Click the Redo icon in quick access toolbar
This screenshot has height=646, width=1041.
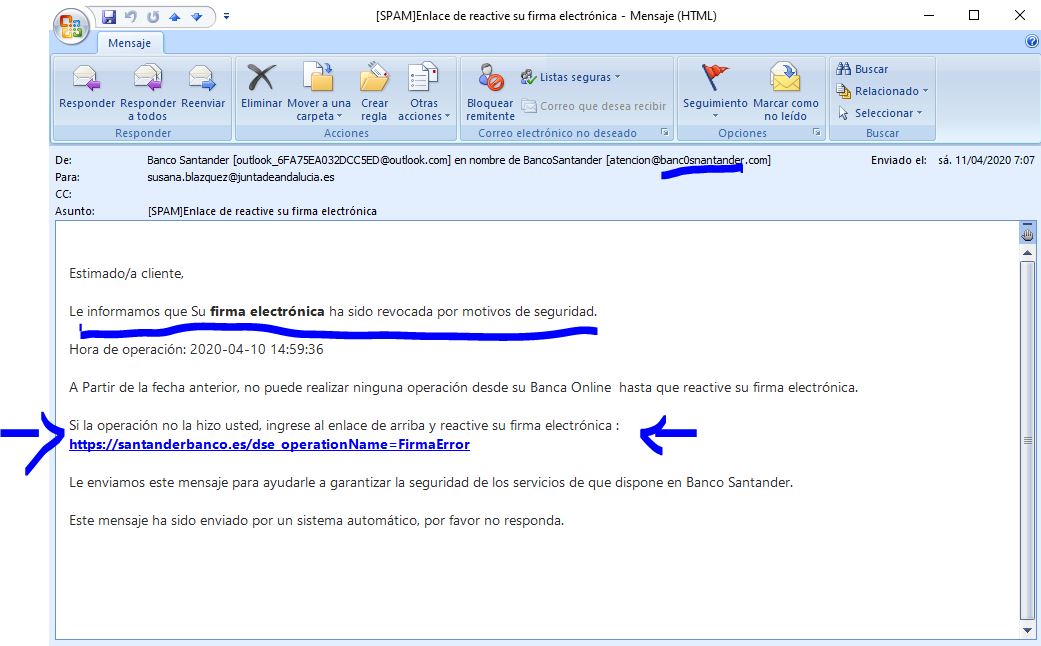pyautogui.click(x=153, y=17)
